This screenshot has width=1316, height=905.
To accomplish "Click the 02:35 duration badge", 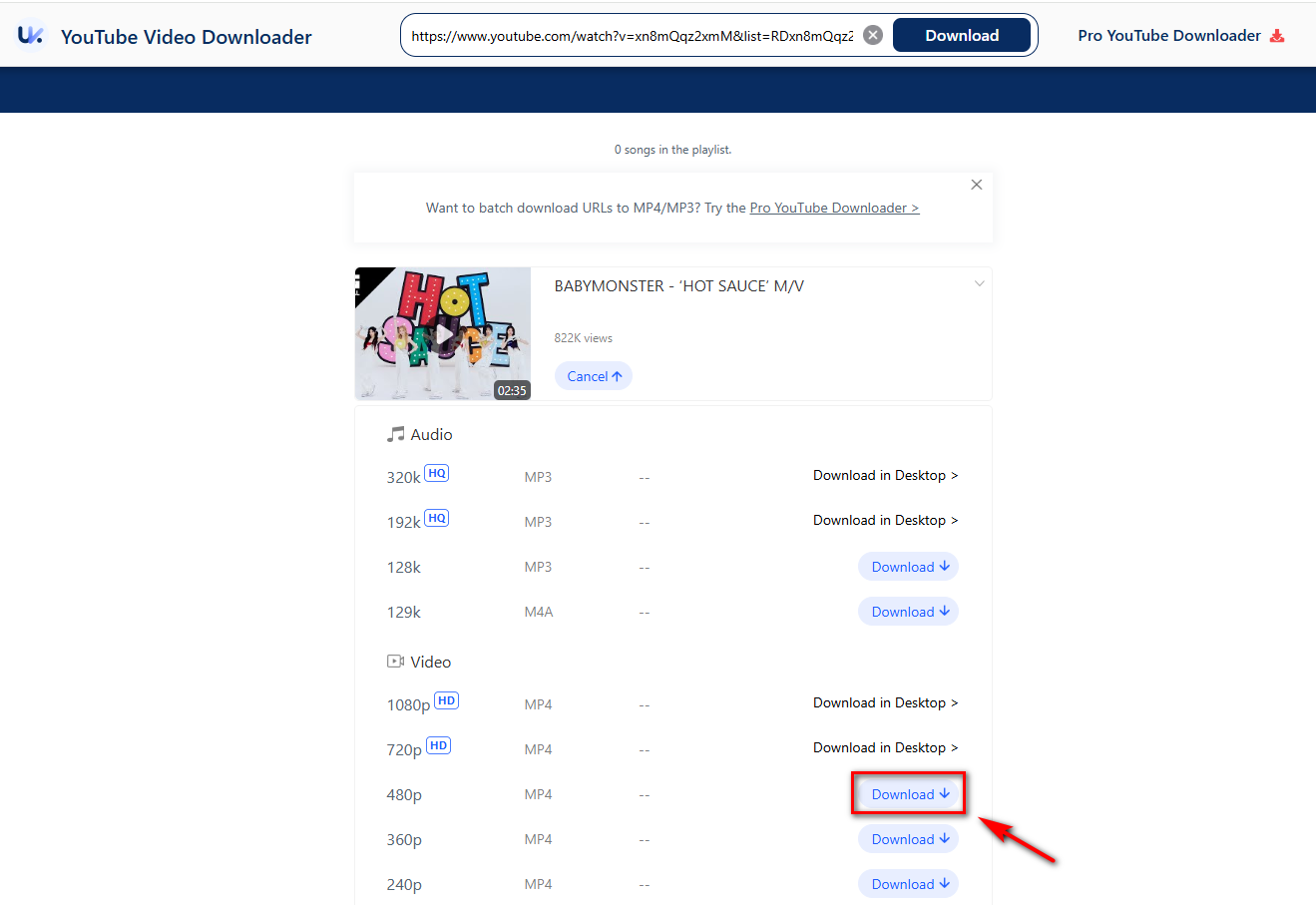I will tap(512, 390).
